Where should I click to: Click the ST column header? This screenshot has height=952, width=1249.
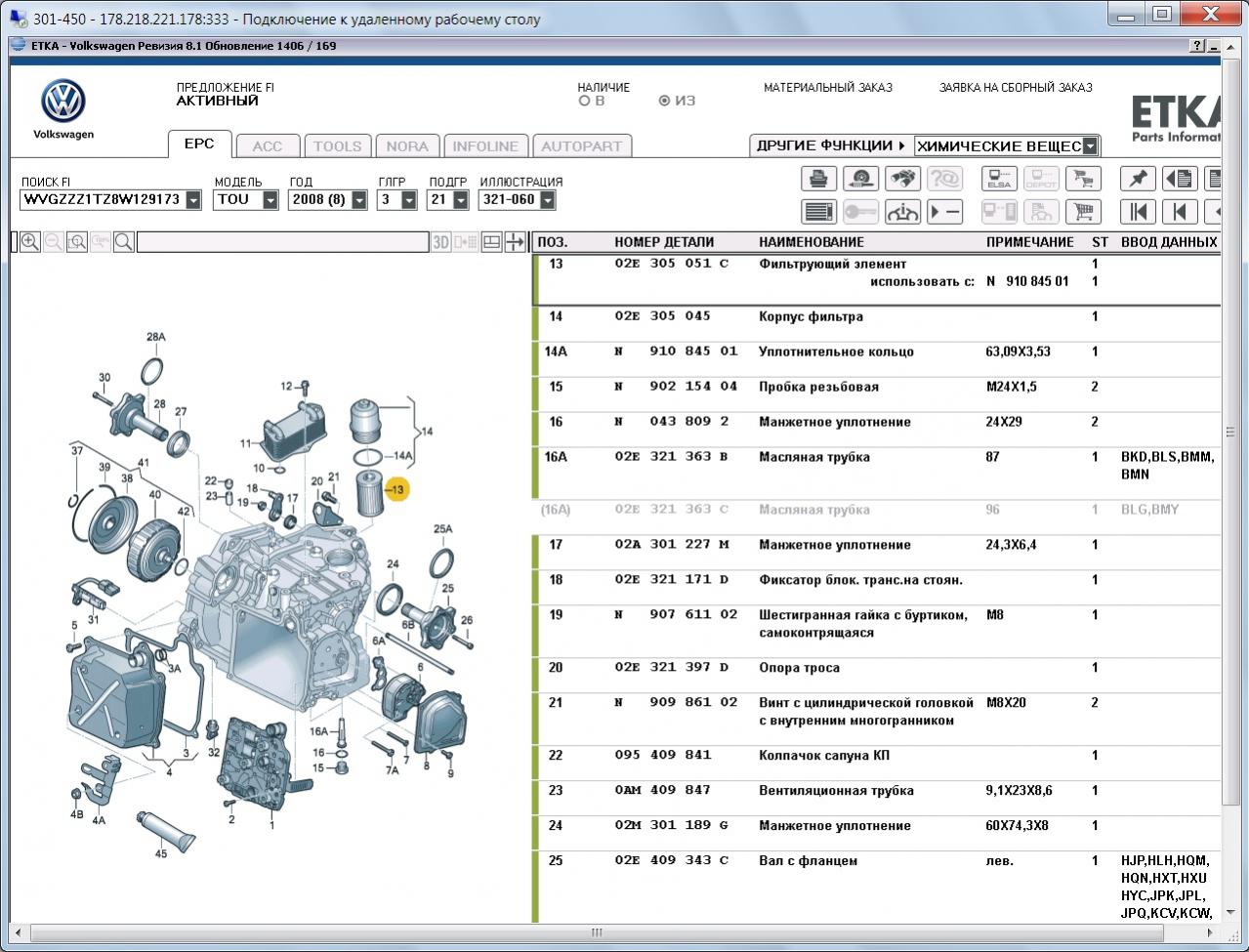(x=1100, y=242)
